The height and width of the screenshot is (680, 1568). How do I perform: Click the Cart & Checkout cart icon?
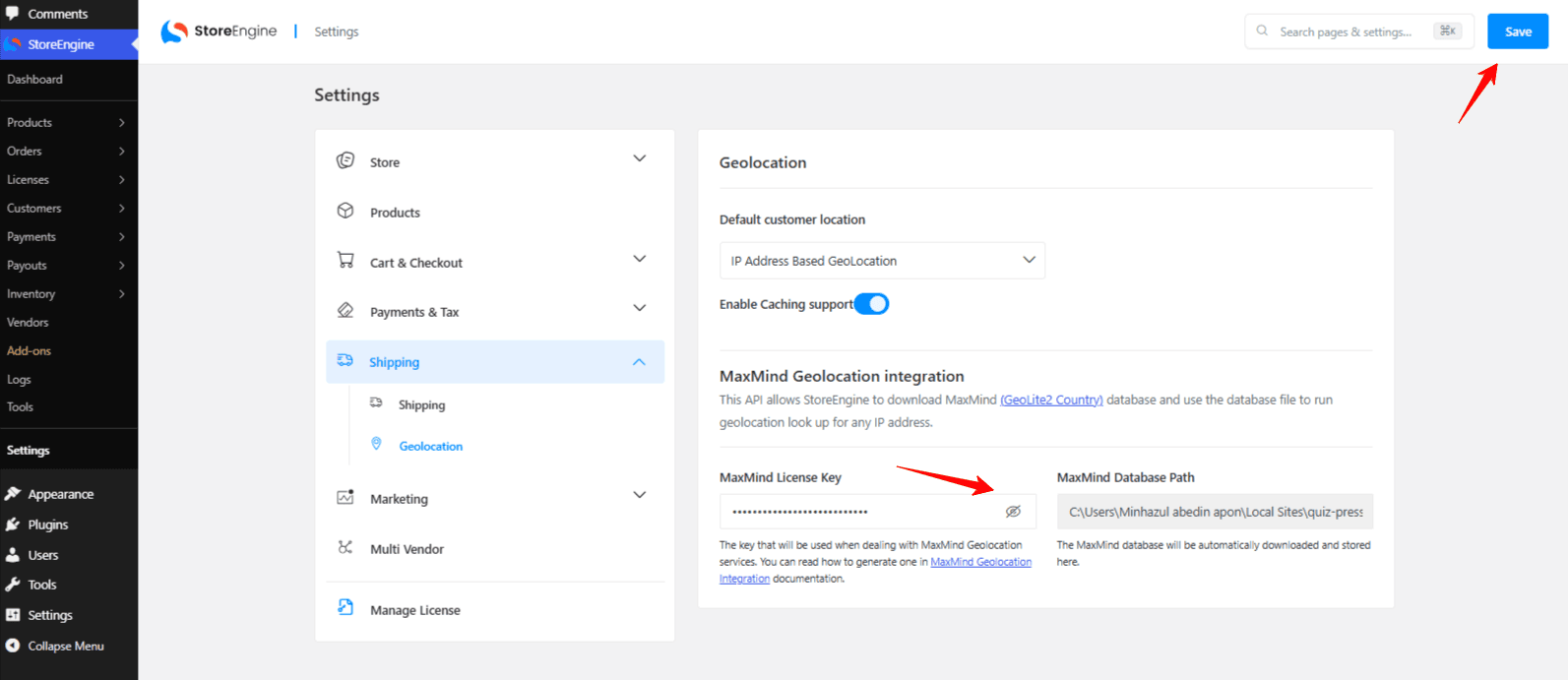(345, 260)
